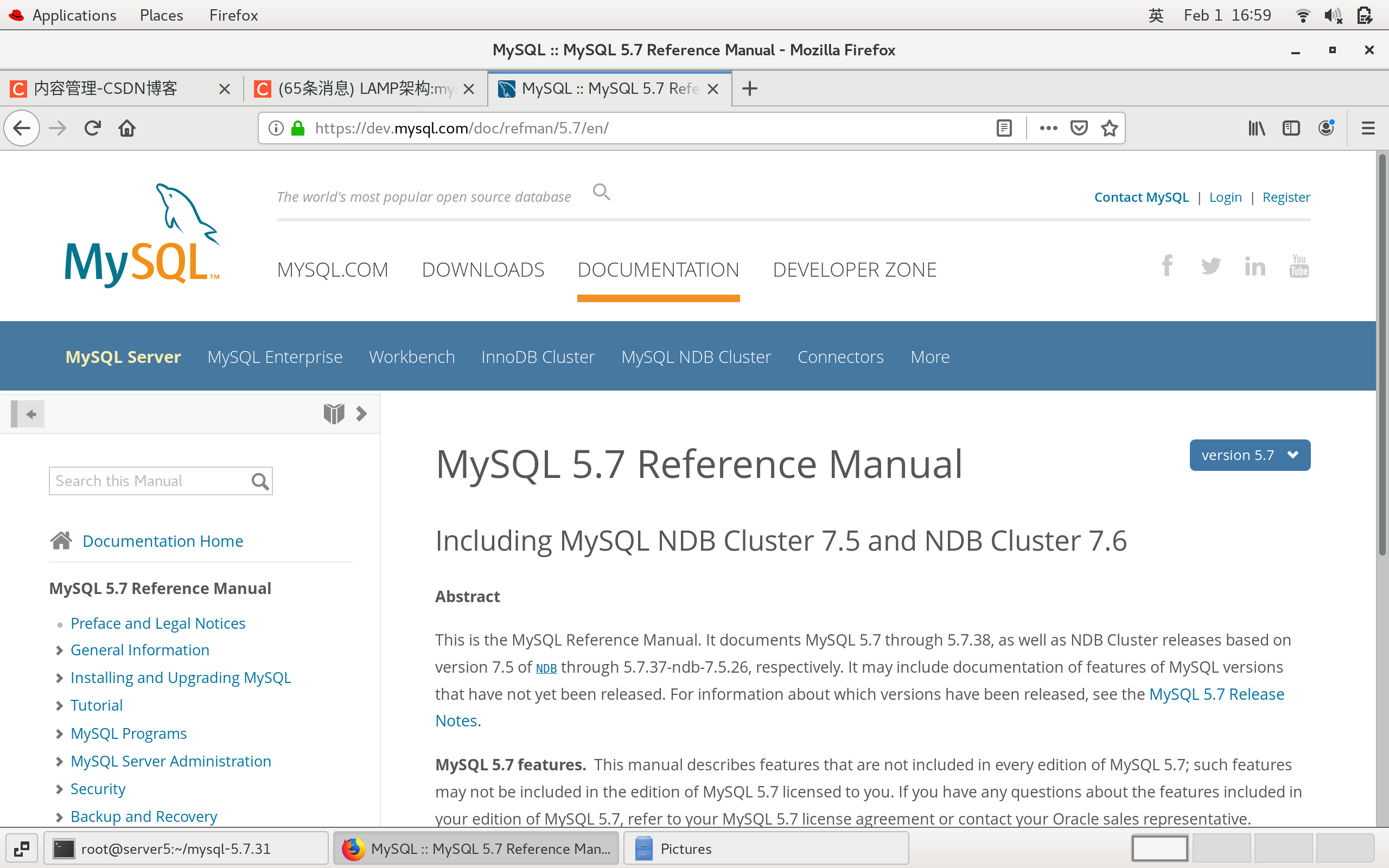Viewport: 1389px width, 868px height.
Task: Open MySQL 5.7 Release Notes link
Action: click(x=1216, y=694)
